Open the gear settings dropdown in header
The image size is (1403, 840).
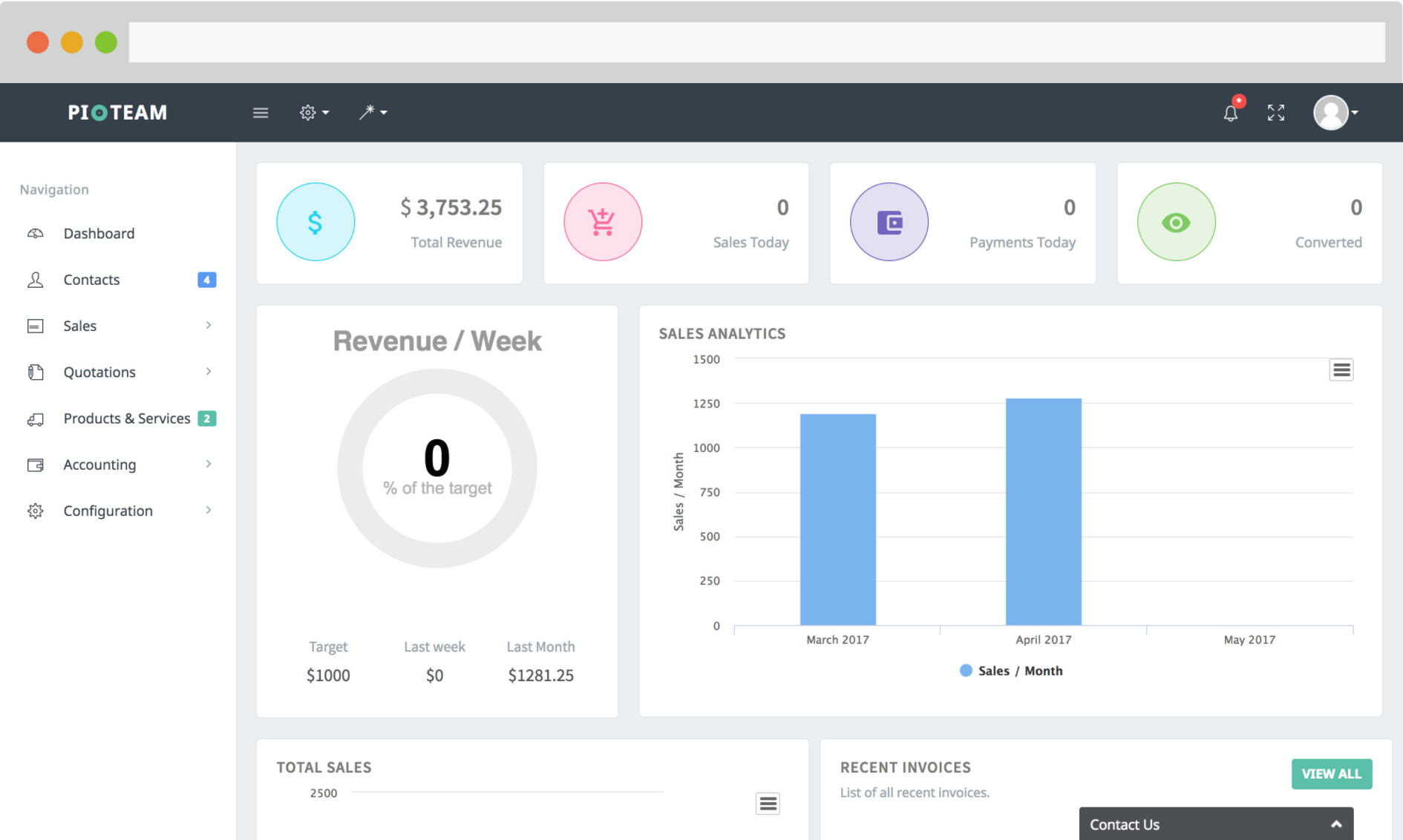pyautogui.click(x=314, y=113)
